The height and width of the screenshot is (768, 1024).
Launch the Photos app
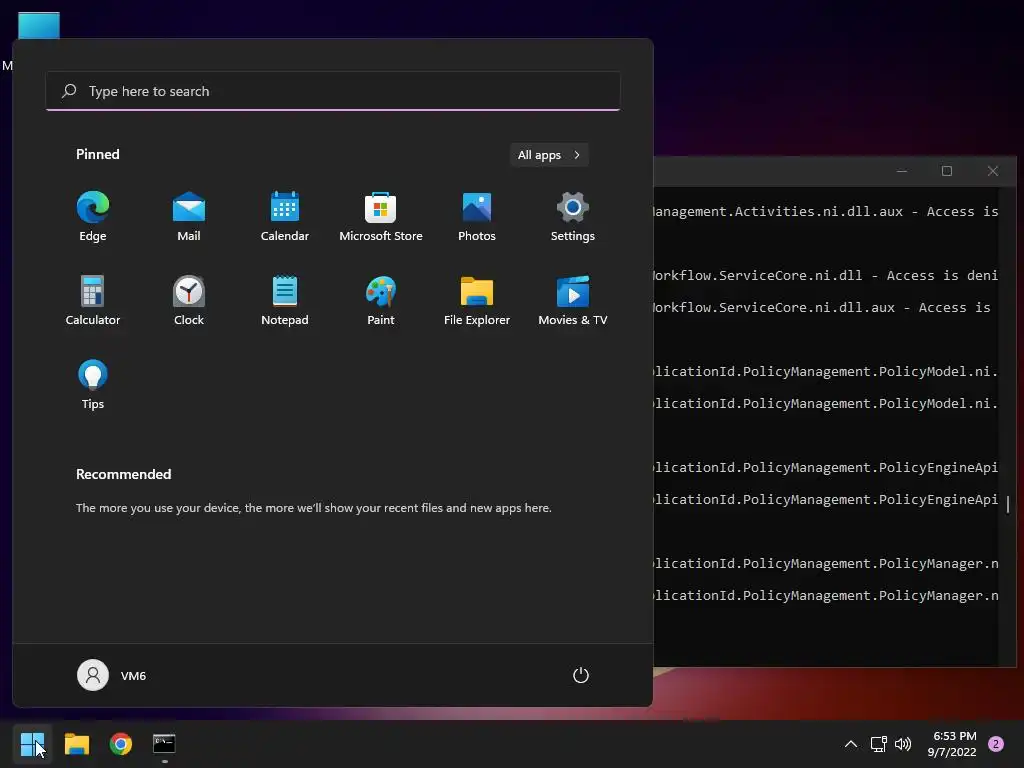pos(477,217)
